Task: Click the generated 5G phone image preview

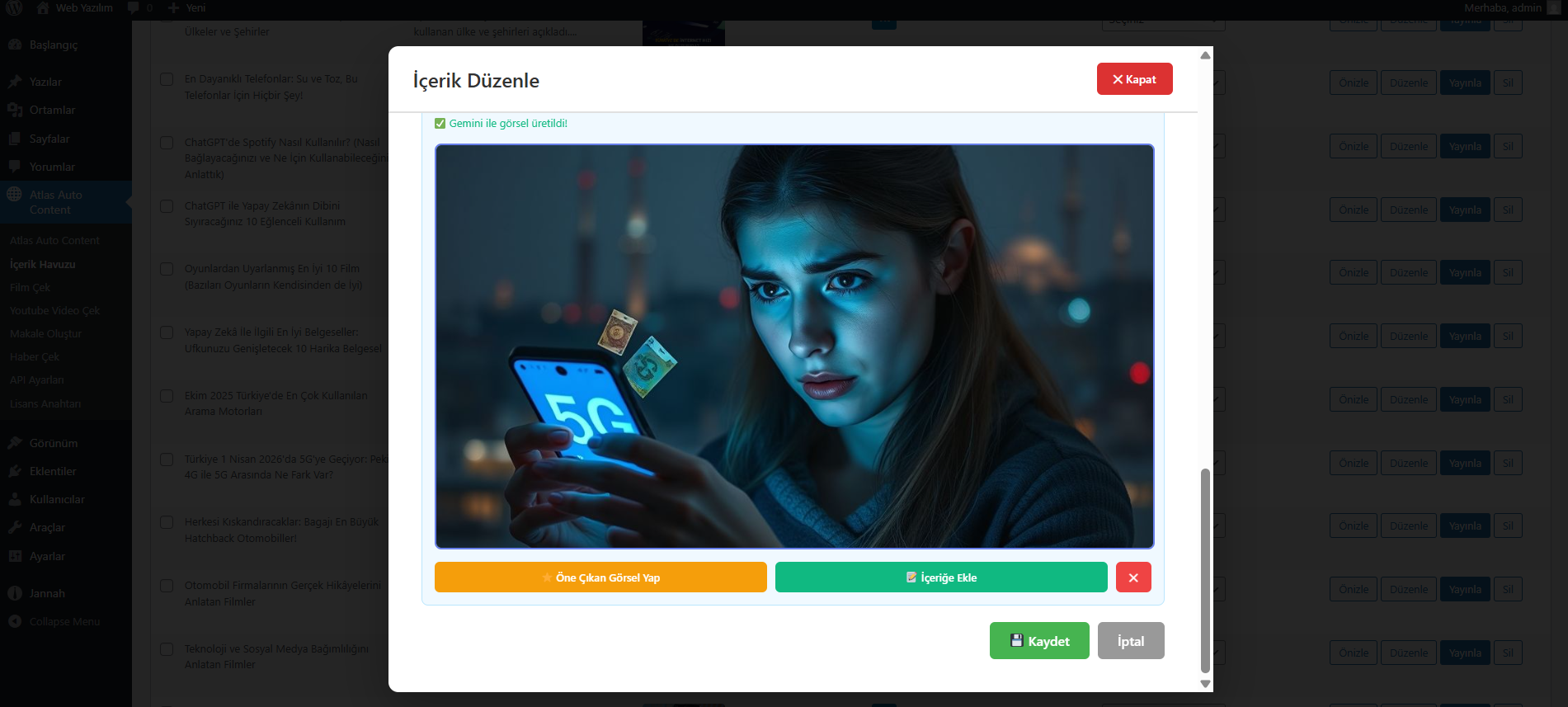Action: (x=794, y=346)
